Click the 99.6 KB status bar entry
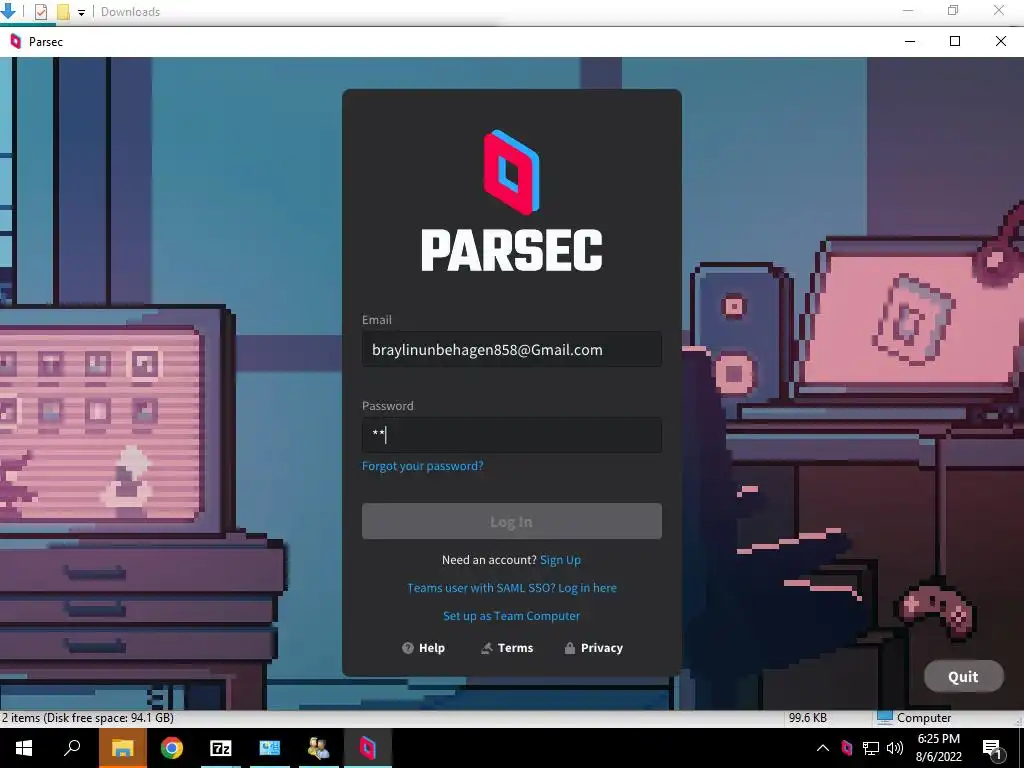Viewport: 1024px width, 768px height. coord(807,718)
